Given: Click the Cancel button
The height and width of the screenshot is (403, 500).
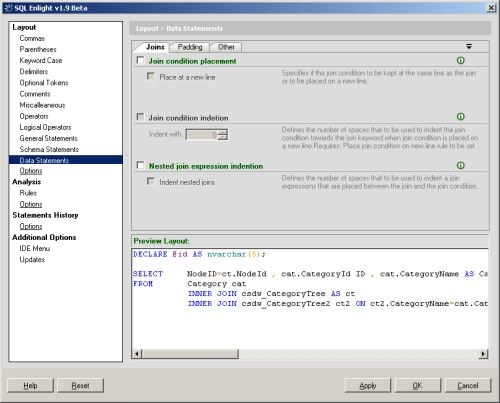Looking at the screenshot, I should pyautogui.click(x=468, y=386).
